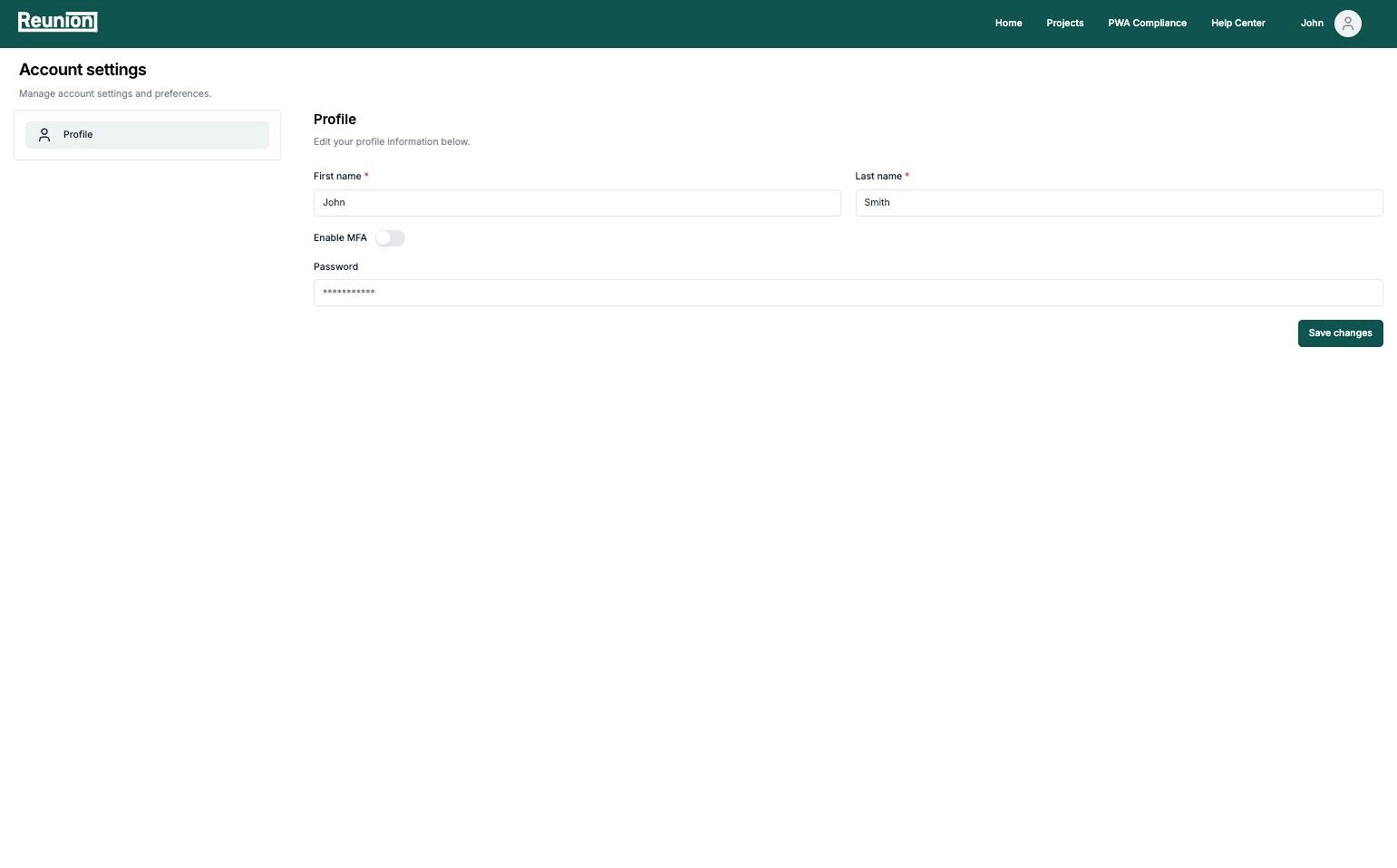The width and height of the screenshot is (1397, 868).
Task: Click the Password label
Action: click(335, 267)
